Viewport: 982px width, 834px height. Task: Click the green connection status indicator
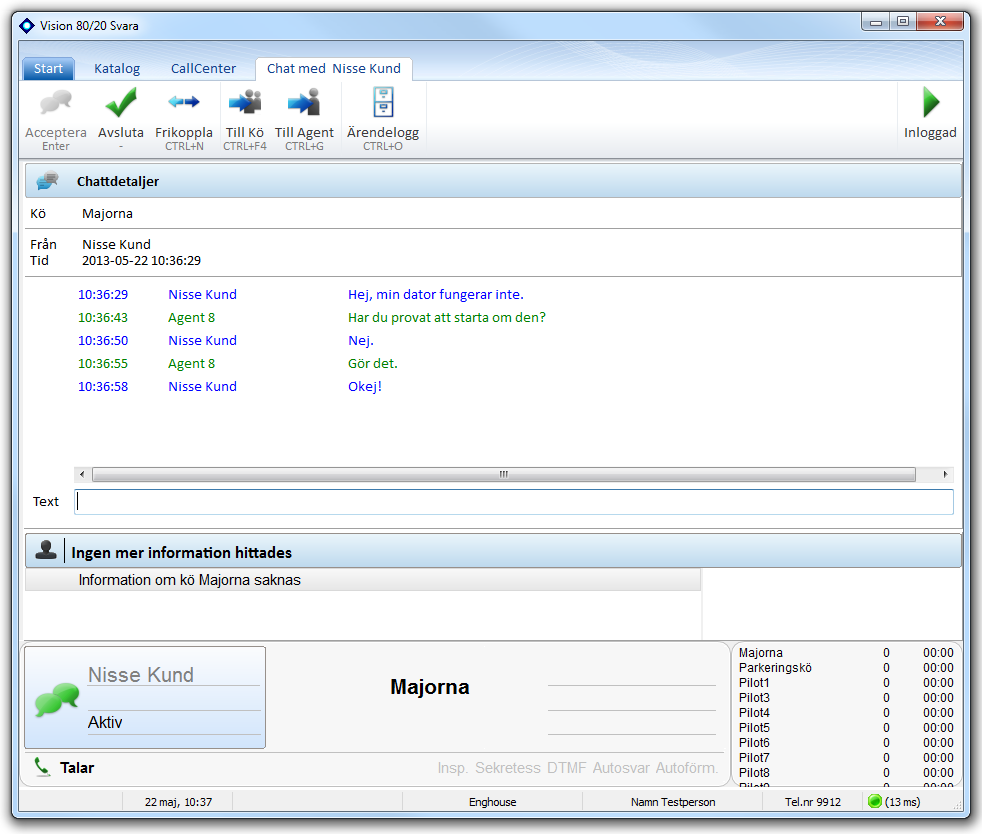tap(875, 801)
